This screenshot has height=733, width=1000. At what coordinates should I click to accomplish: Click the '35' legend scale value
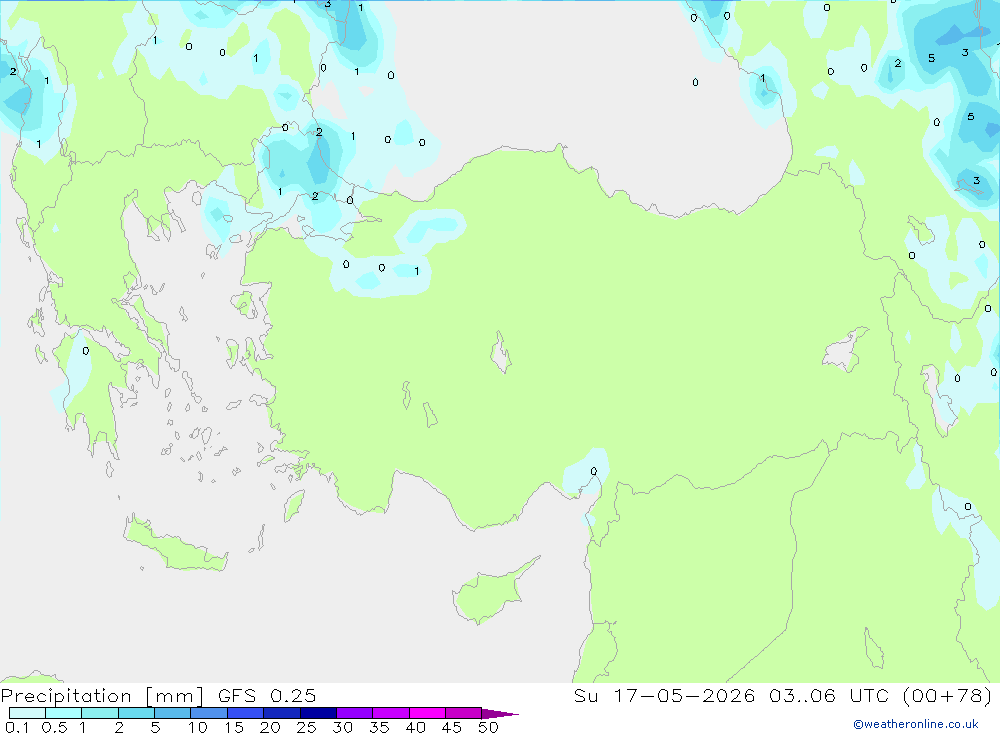coord(379,727)
